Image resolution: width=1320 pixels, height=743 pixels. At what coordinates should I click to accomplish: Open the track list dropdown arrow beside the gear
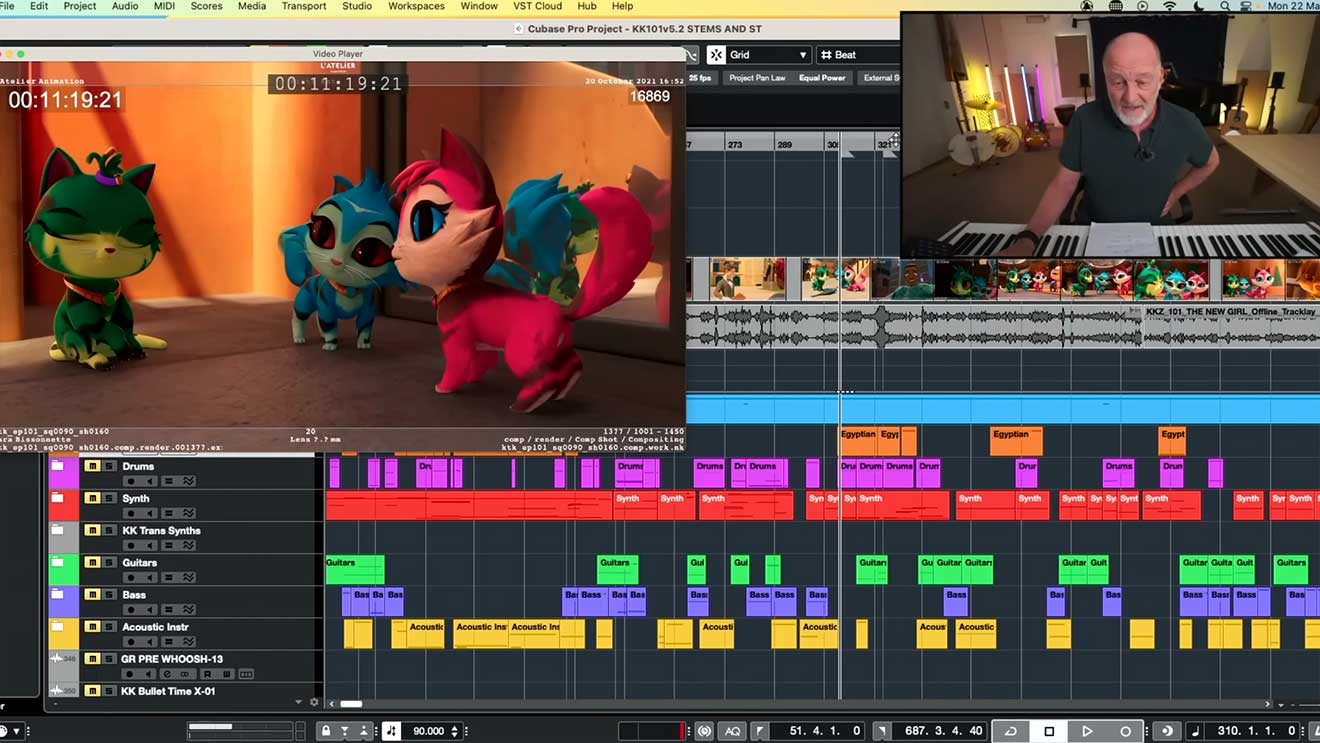(298, 702)
